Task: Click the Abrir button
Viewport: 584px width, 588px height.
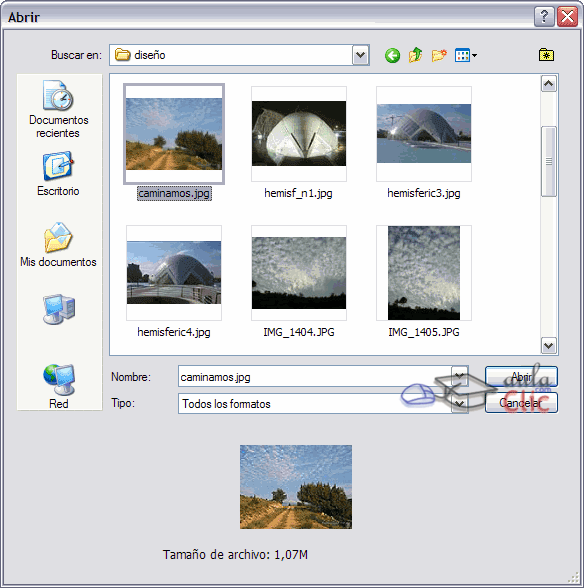Action: 521,376
